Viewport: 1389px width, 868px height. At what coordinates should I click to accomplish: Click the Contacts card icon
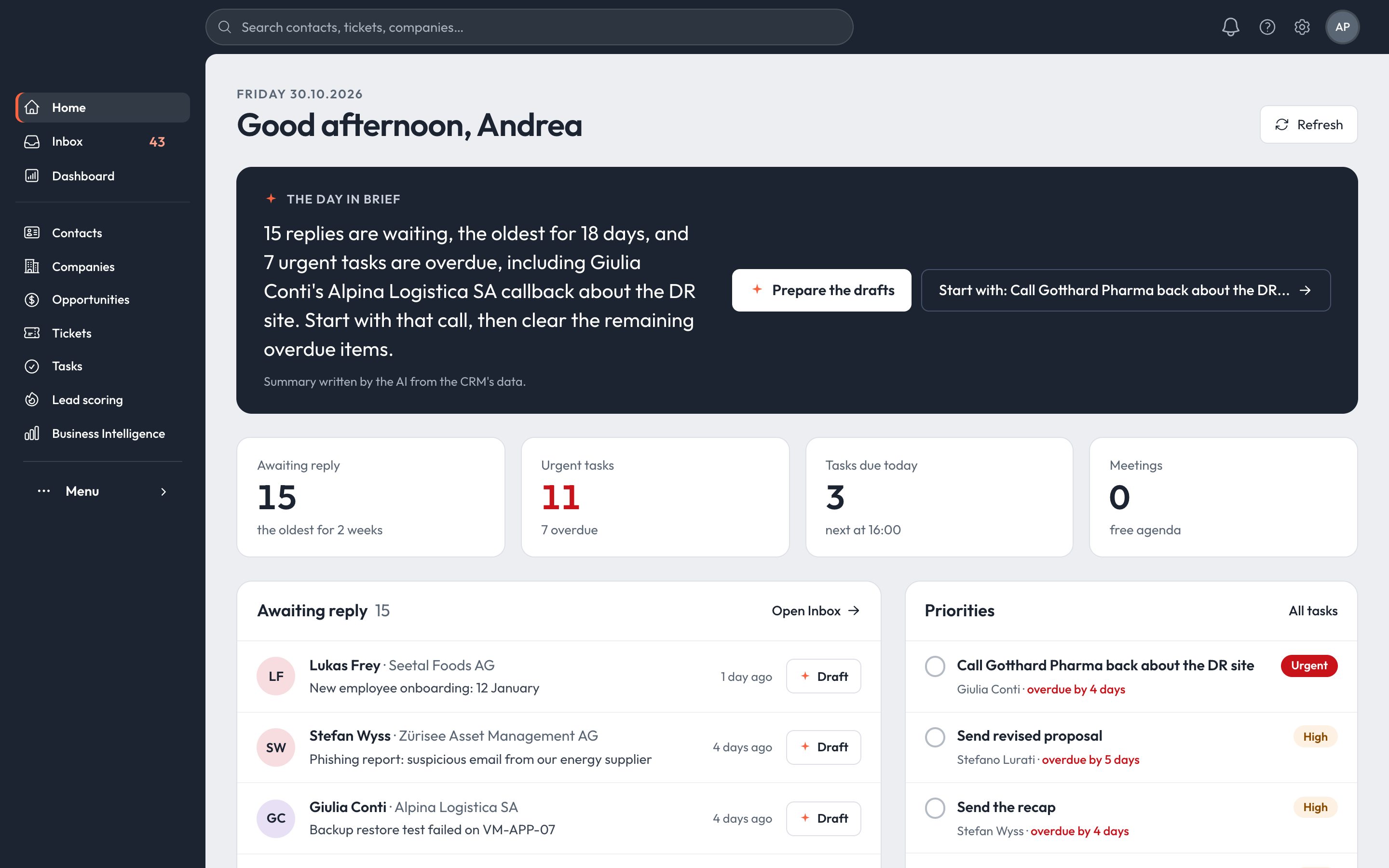32,232
